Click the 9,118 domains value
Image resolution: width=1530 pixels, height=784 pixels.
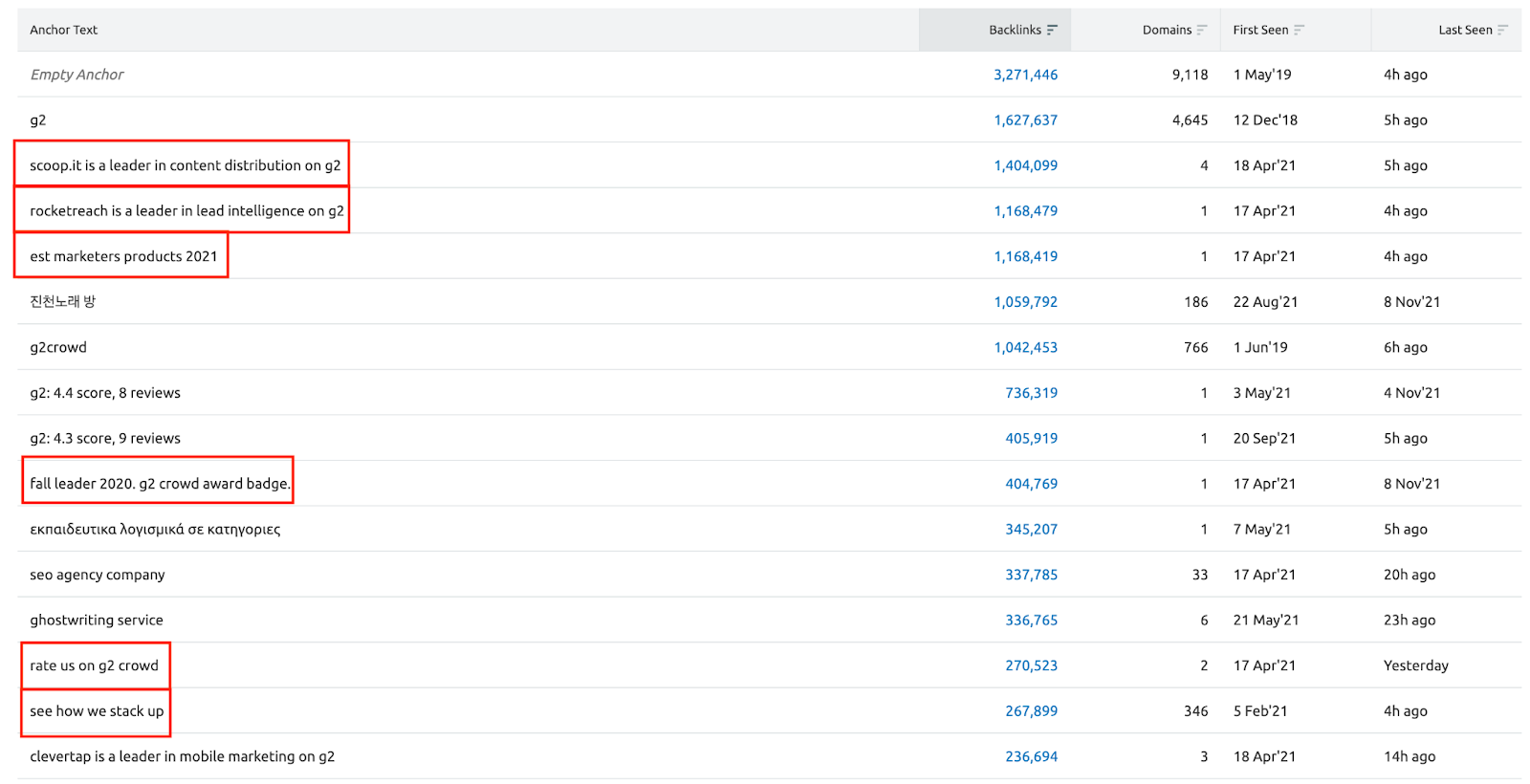coord(1190,75)
